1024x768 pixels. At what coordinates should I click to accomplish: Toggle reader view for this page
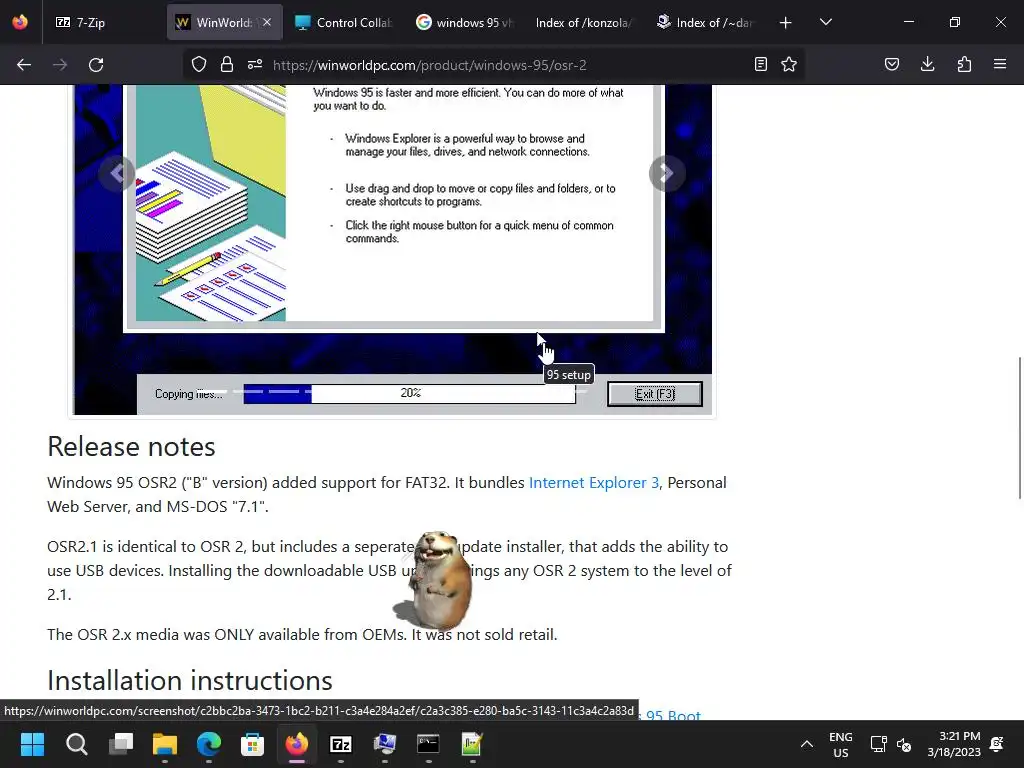pos(761,65)
